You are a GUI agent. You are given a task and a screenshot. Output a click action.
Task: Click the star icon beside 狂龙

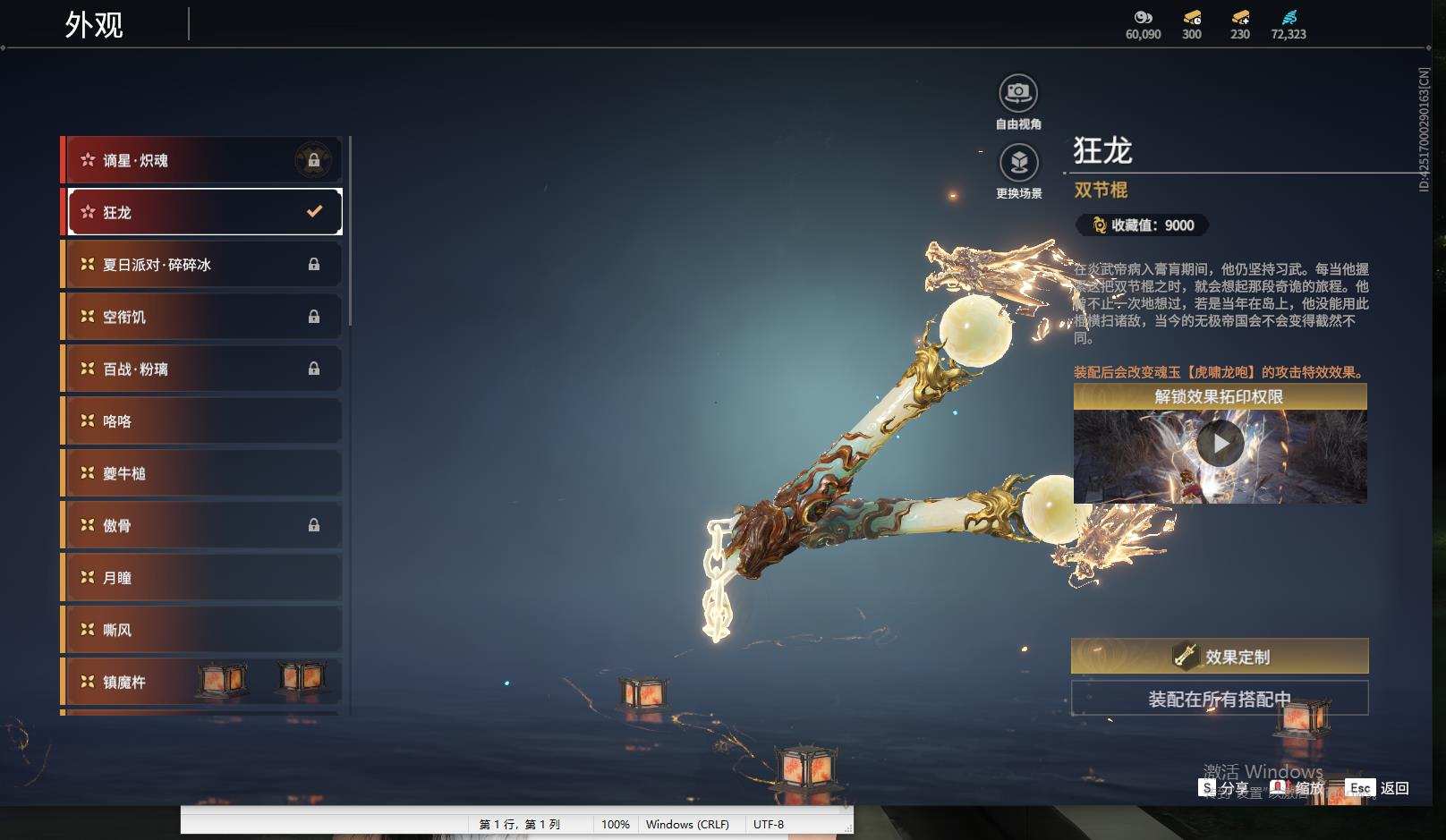coord(88,212)
